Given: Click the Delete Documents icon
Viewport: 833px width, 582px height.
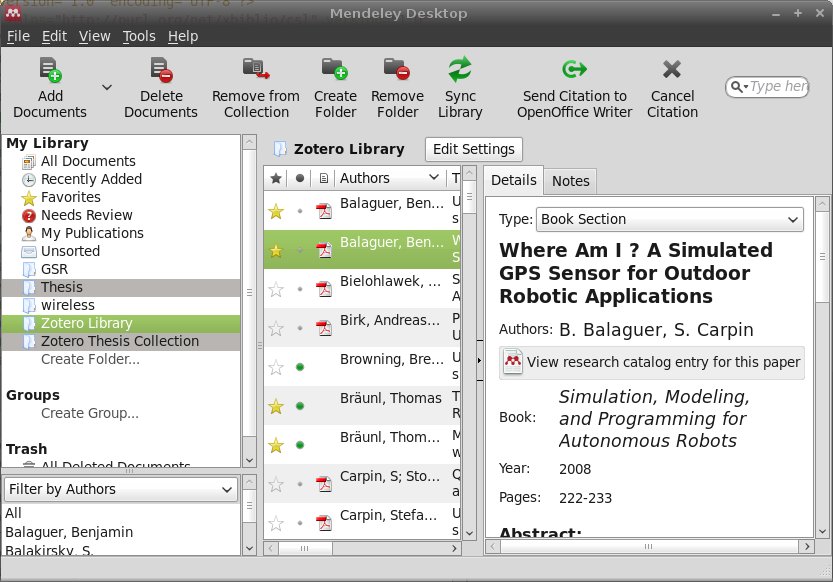Looking at the screenshot, I should tap(162, 70).
